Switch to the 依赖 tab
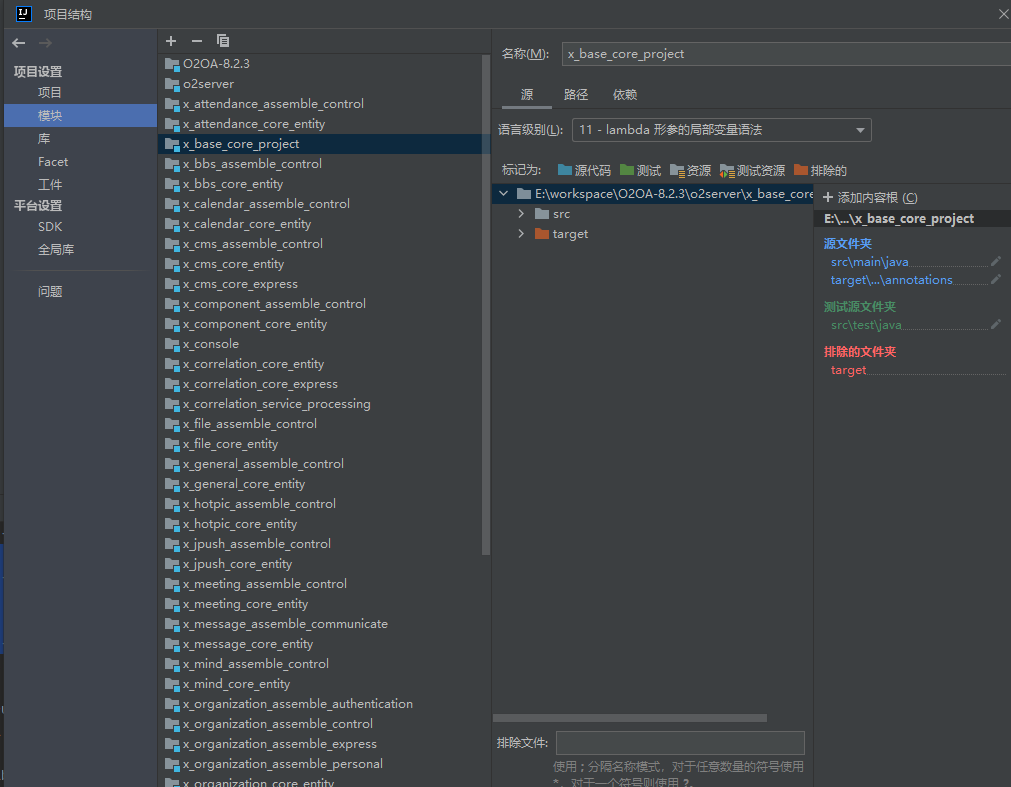1011x787 pixels. click(625, 95)
